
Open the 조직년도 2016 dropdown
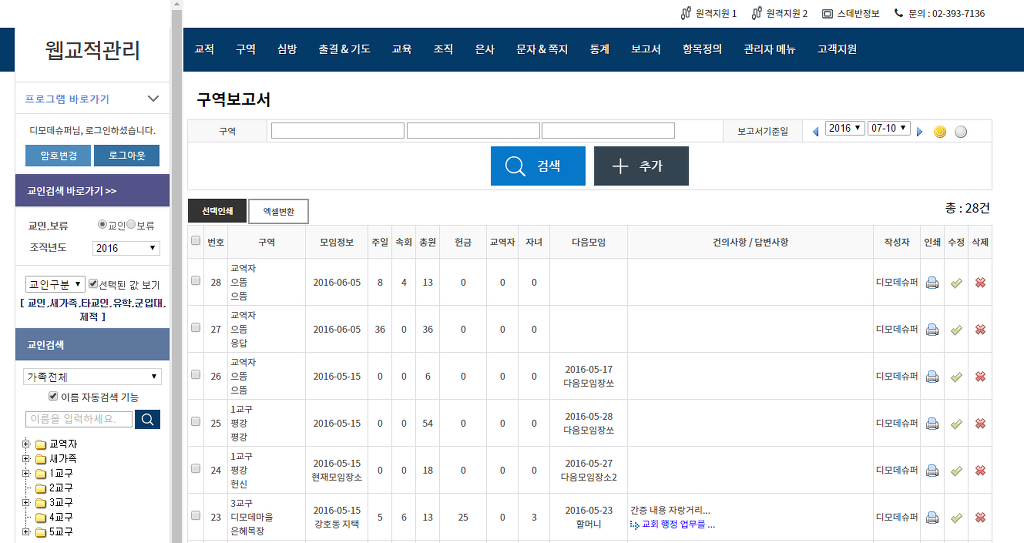pyautogui.click(x=125, y=248)
